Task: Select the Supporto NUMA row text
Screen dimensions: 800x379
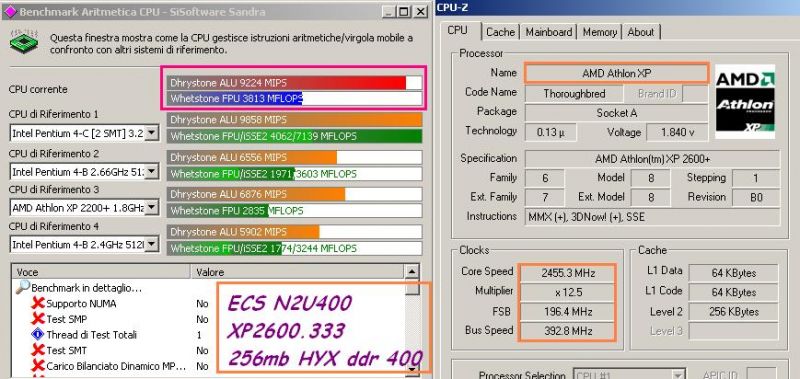Action: pos(81,304)
